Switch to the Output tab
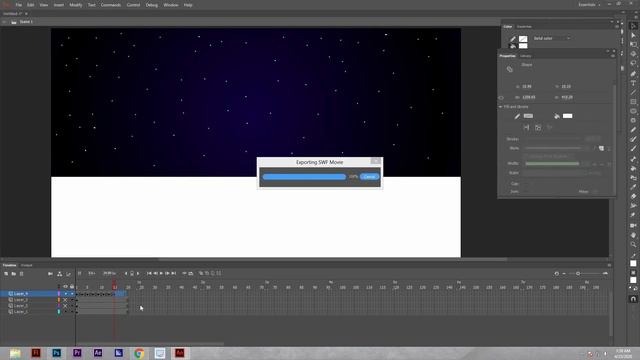The image size is (640, 360). click(27, 265)
